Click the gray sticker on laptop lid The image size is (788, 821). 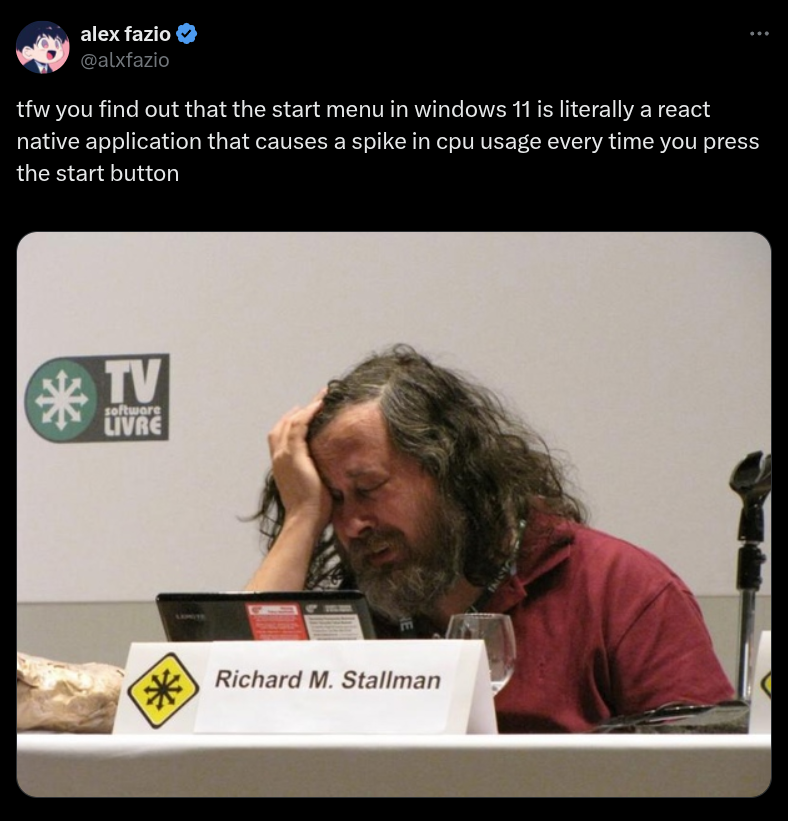[332, 620]
